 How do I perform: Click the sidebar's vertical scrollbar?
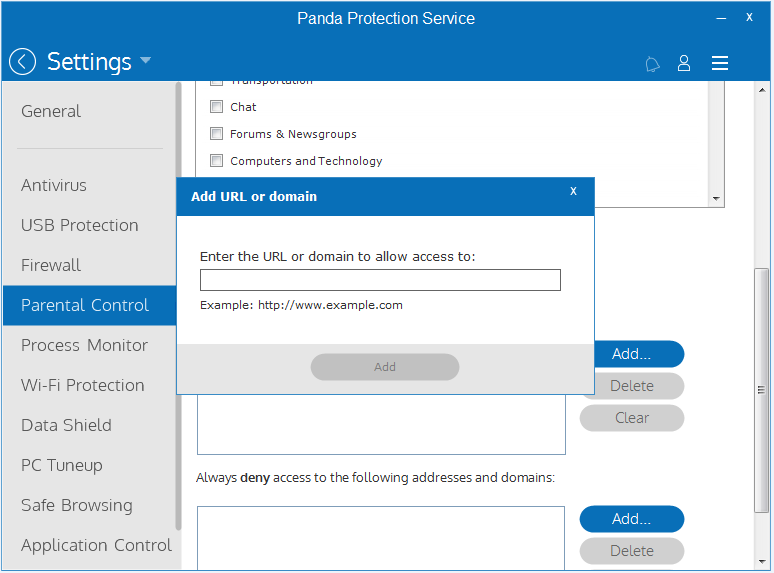tap(178, 306)
